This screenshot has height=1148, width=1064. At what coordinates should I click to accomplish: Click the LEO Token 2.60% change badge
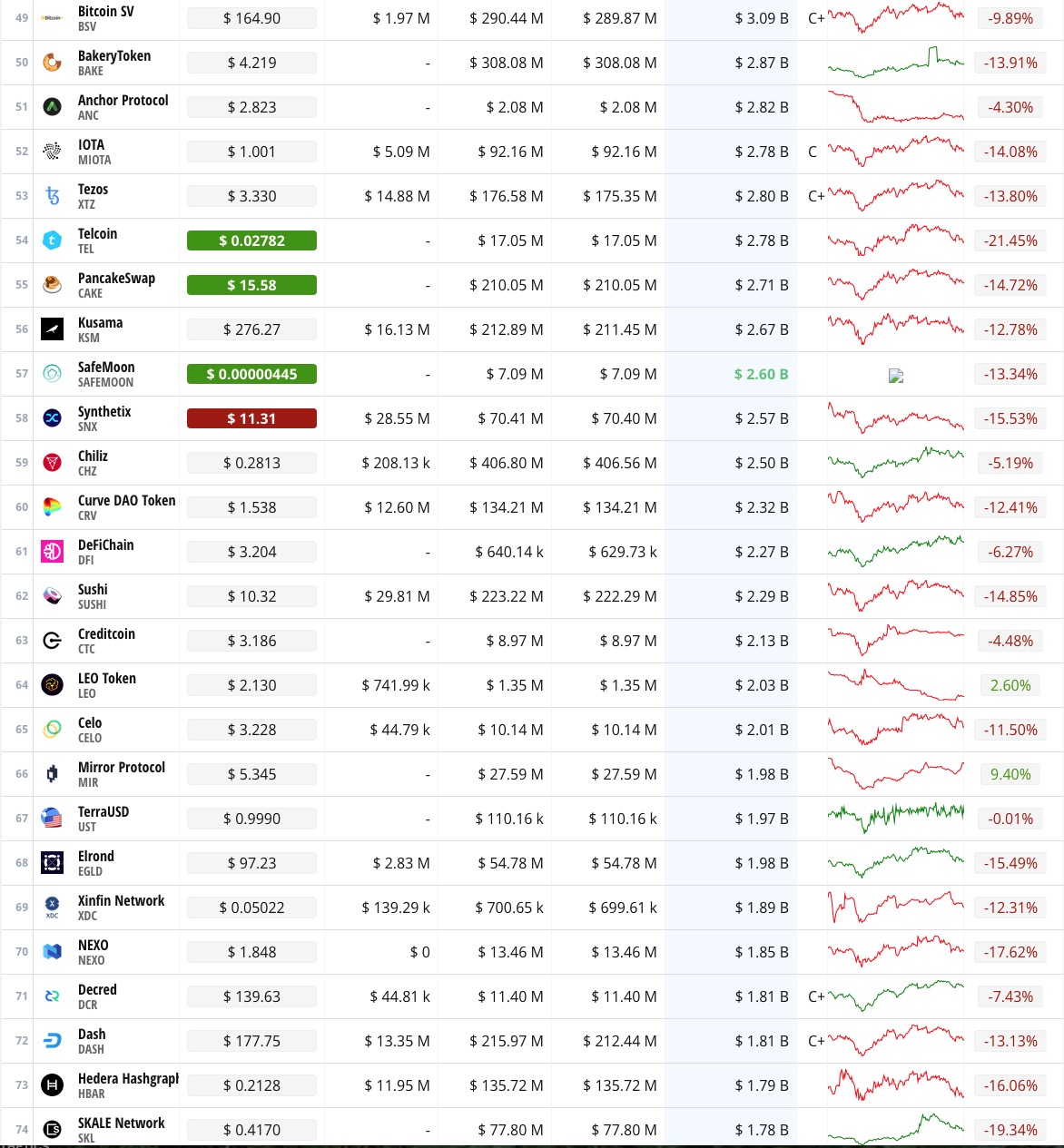[x=1010, y=685]
